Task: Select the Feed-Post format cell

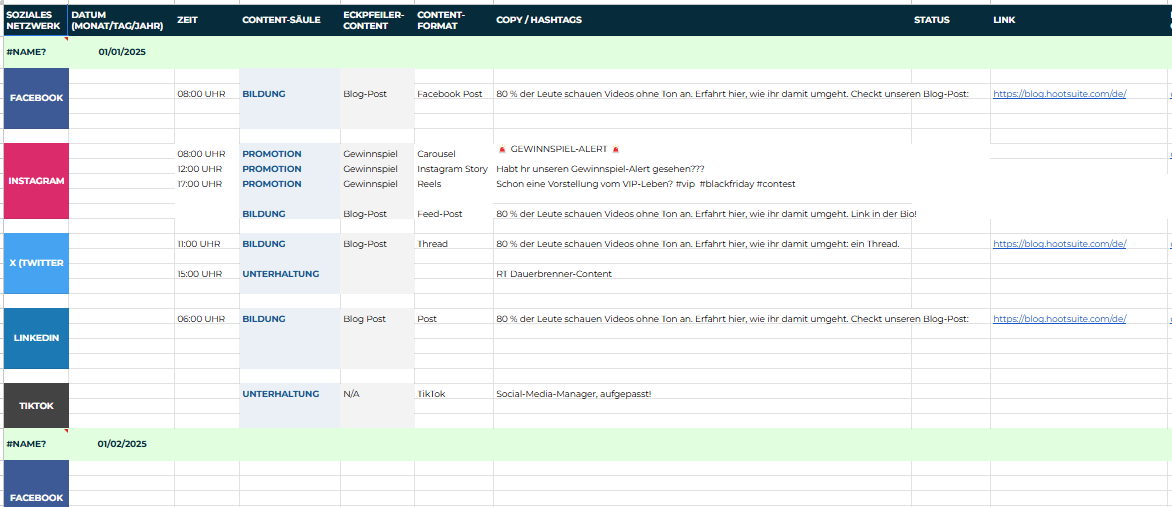Action: tap(440, 214)
